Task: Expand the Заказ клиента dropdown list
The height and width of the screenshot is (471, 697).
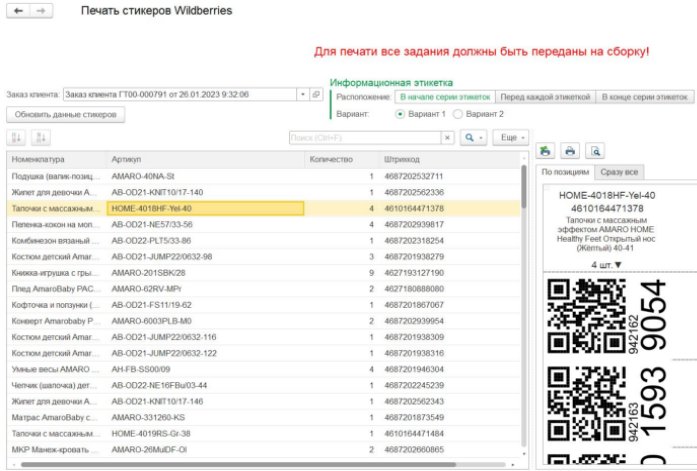Action: click(x=303, y=95)
